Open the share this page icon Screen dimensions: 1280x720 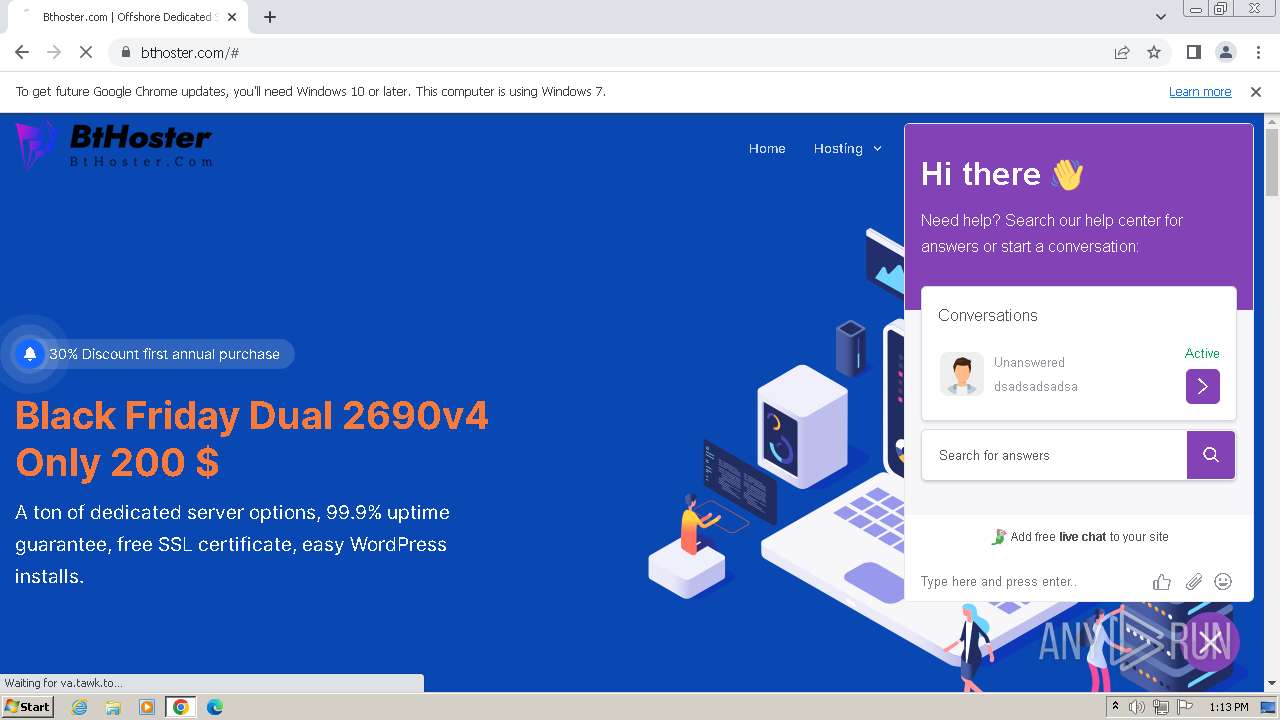(1122, 52)
